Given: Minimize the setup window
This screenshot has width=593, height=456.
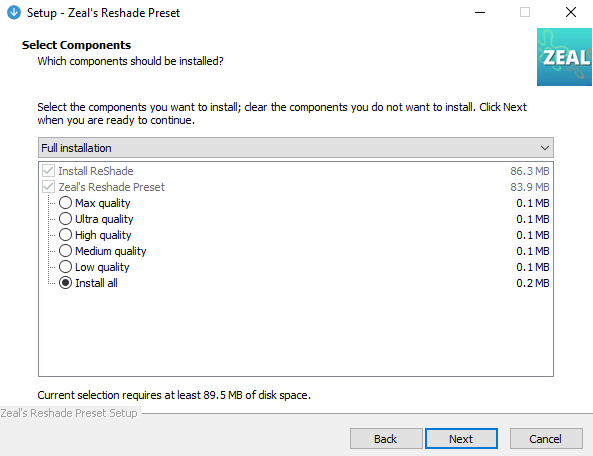Looking at the screenshot, I should [x=480, y=12].
